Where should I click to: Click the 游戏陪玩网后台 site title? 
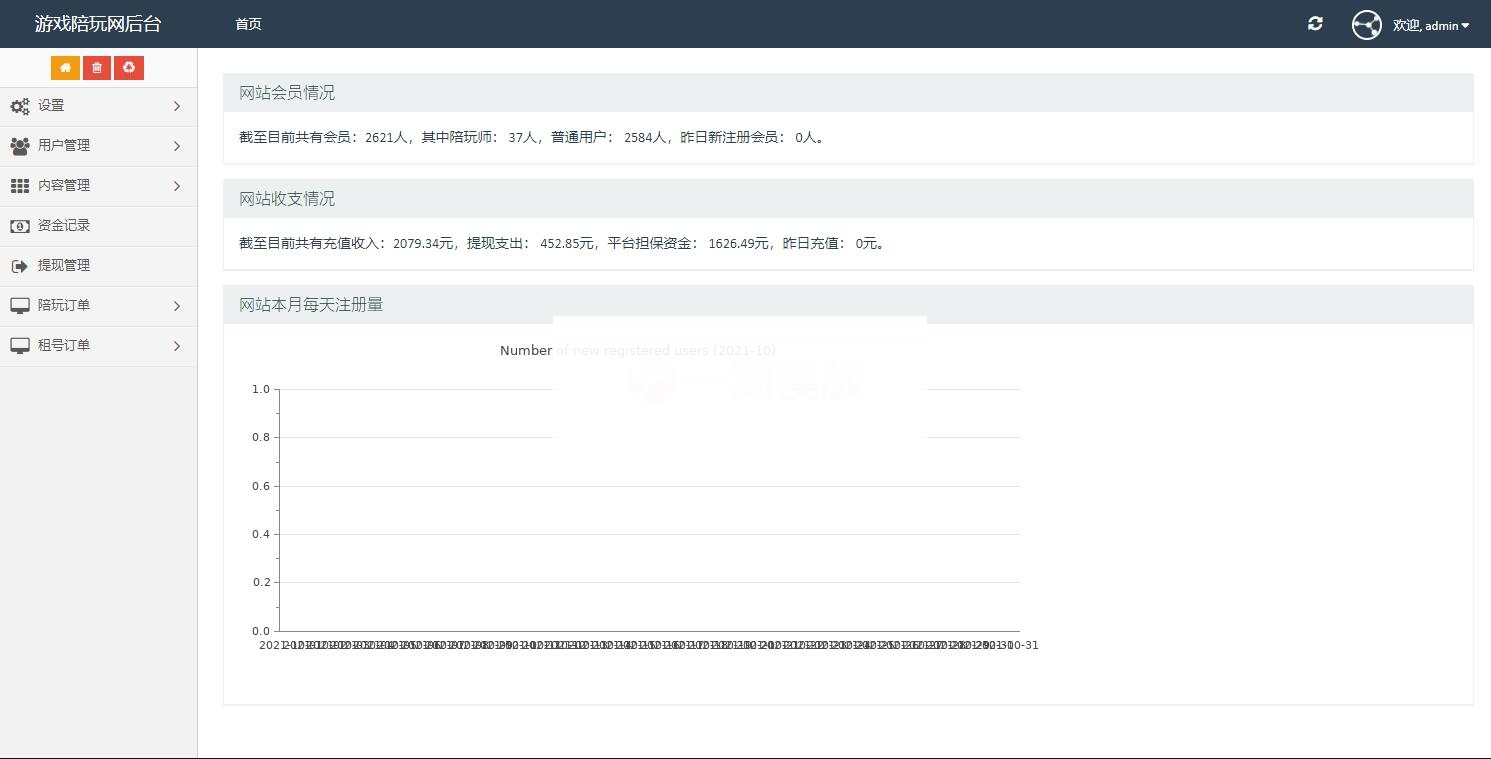[98, 24]
